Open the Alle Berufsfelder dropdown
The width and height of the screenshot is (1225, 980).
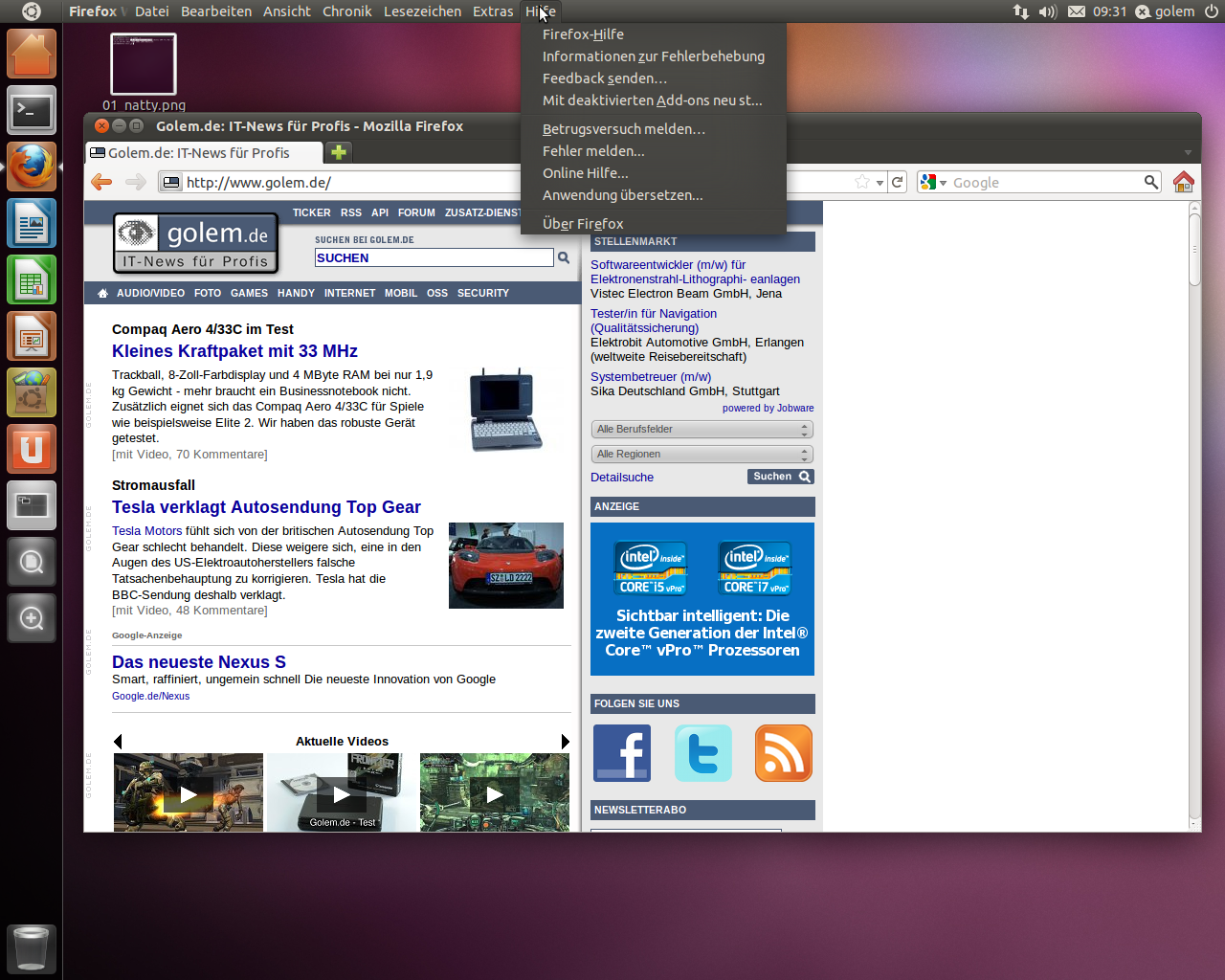click(x=702, y=429)
